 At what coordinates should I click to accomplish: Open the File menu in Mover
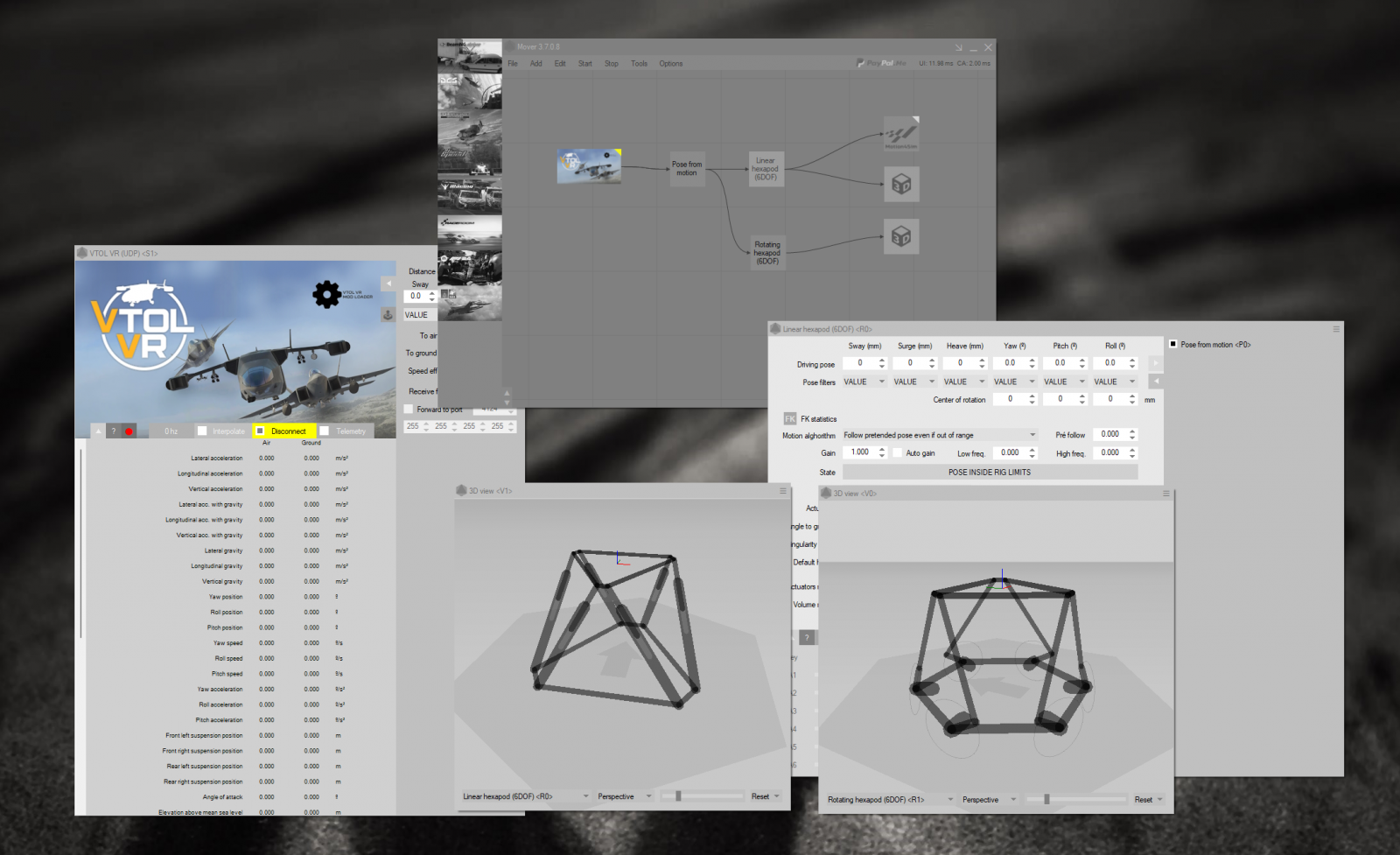point(513,63)
